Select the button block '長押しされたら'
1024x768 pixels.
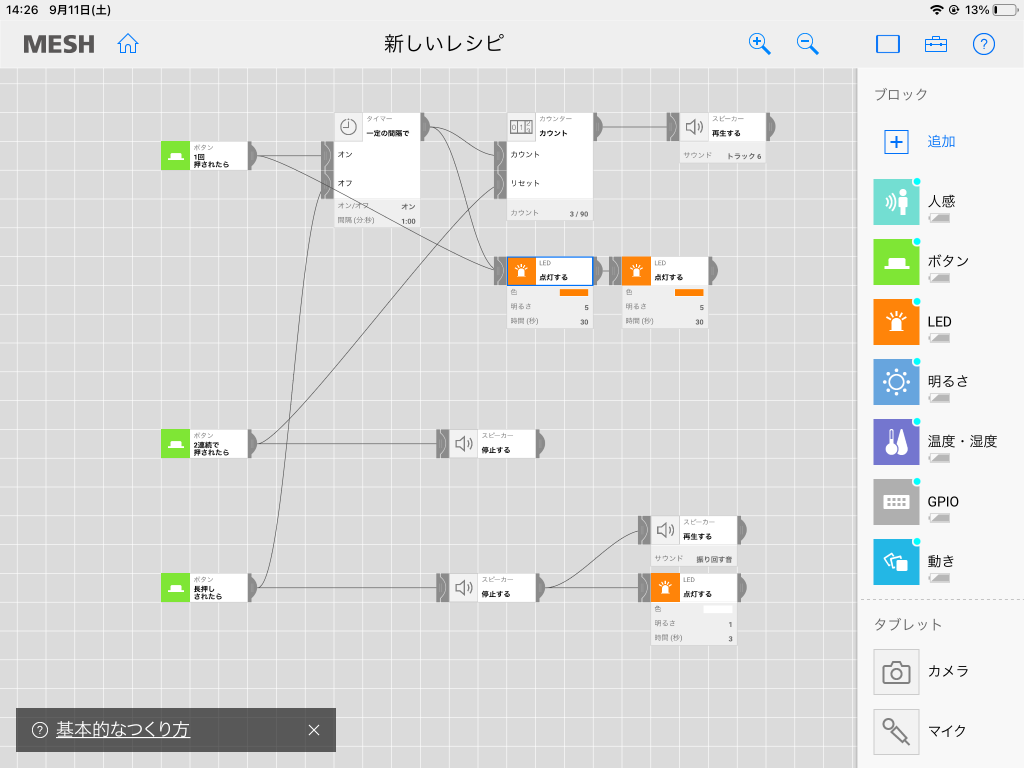pos(204,588)
